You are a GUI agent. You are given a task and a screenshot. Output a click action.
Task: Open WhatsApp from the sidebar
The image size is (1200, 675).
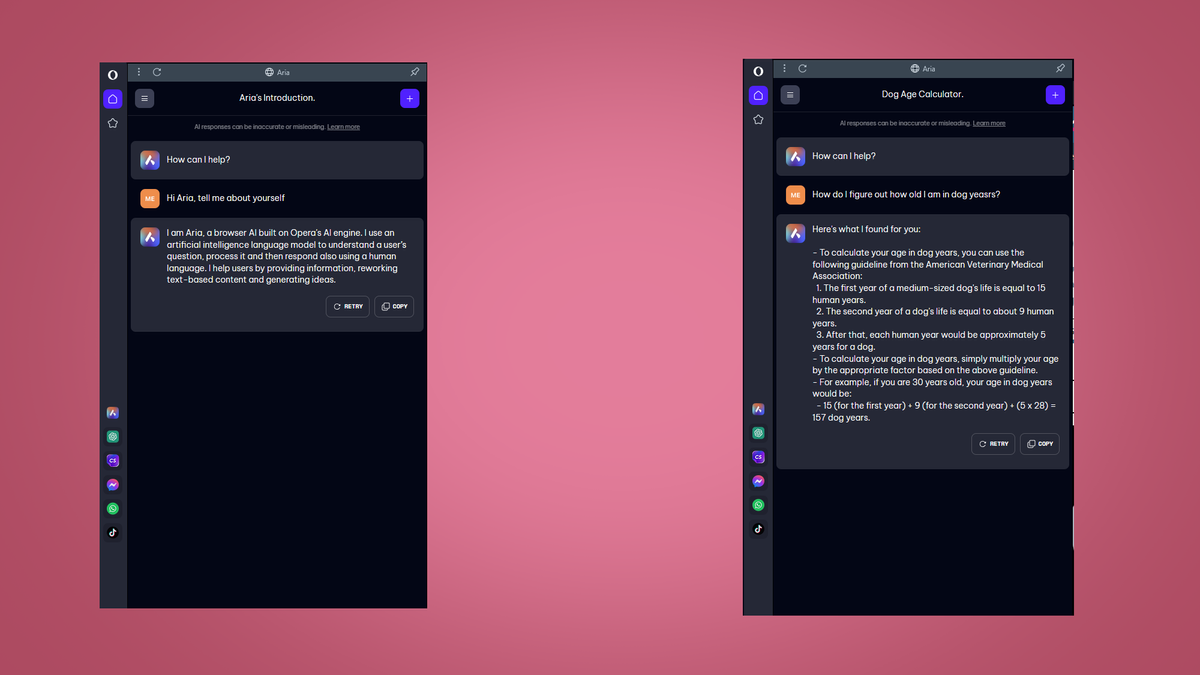pos(112,508)
